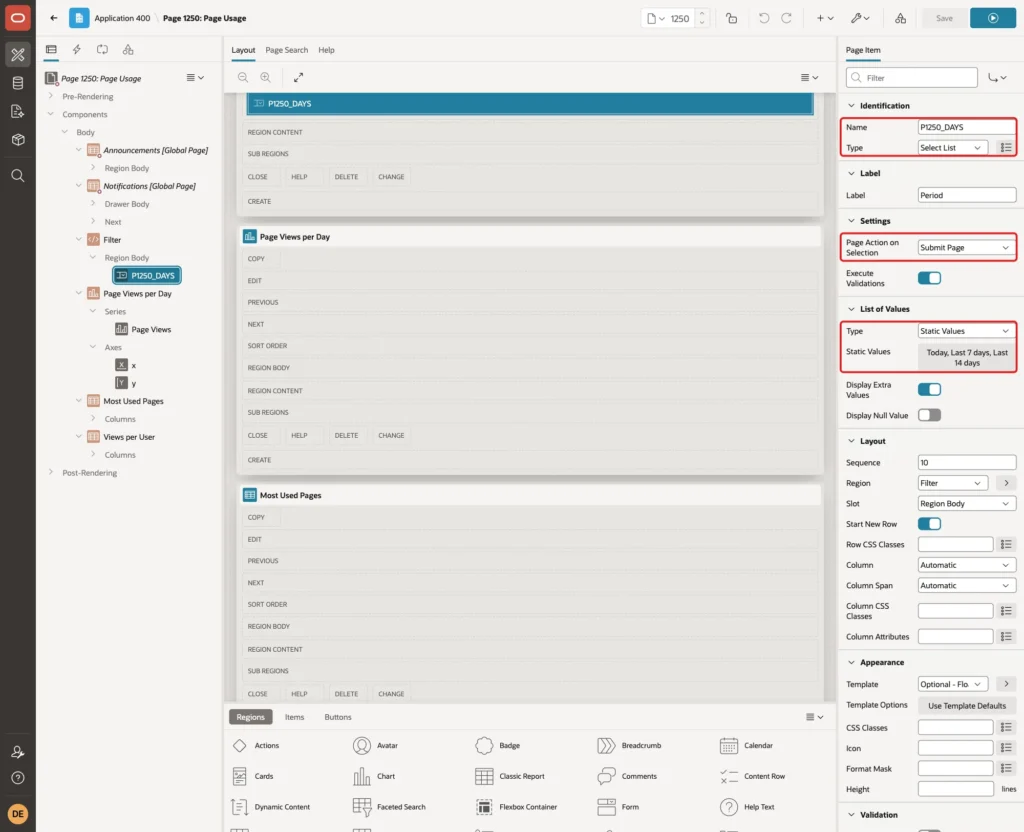Open the Administration user icon
The height and width of the screenshot is (832, 1024).
[18, 752]
